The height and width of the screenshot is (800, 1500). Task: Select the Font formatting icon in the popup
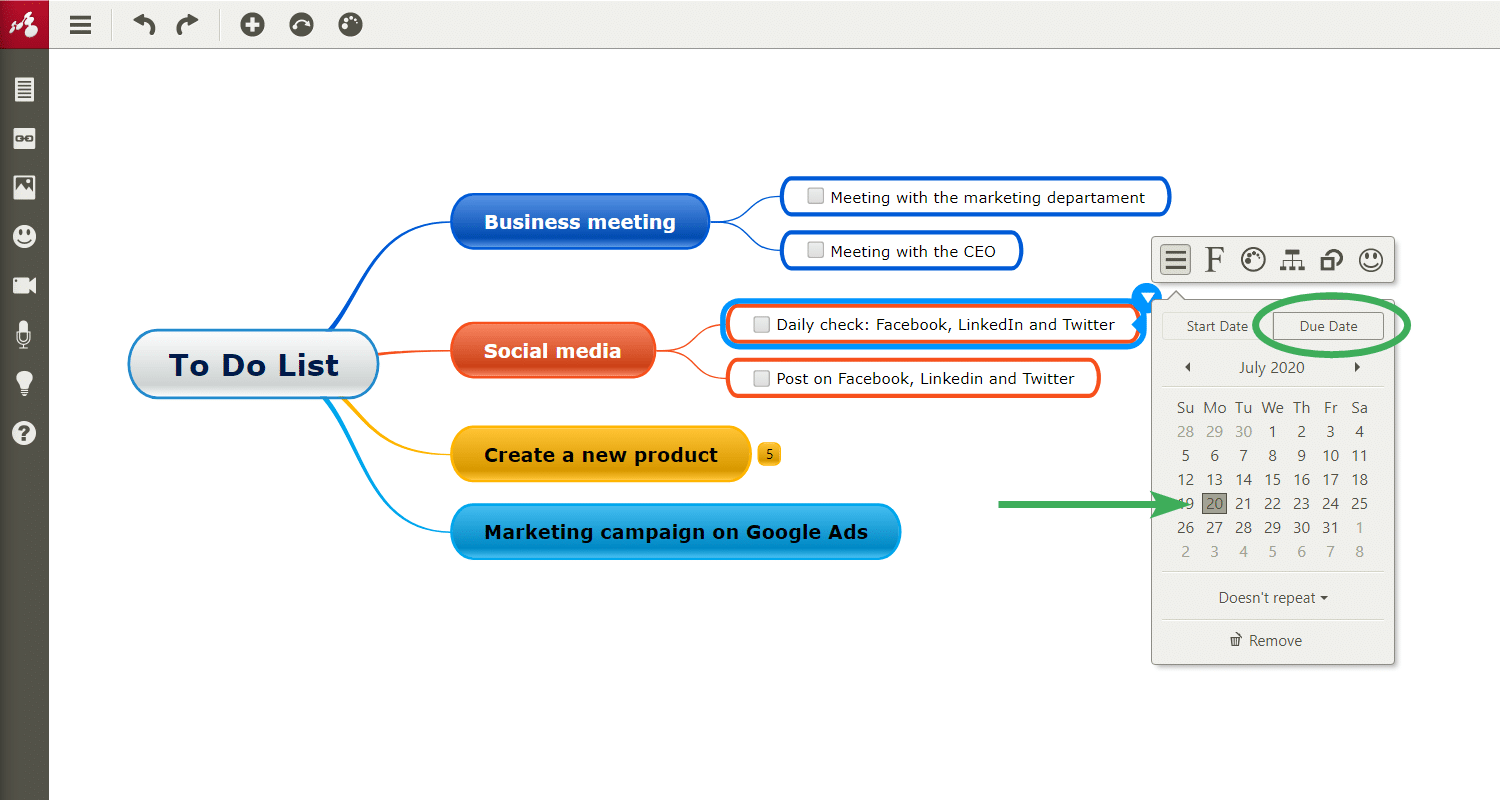pos(1213,259)
